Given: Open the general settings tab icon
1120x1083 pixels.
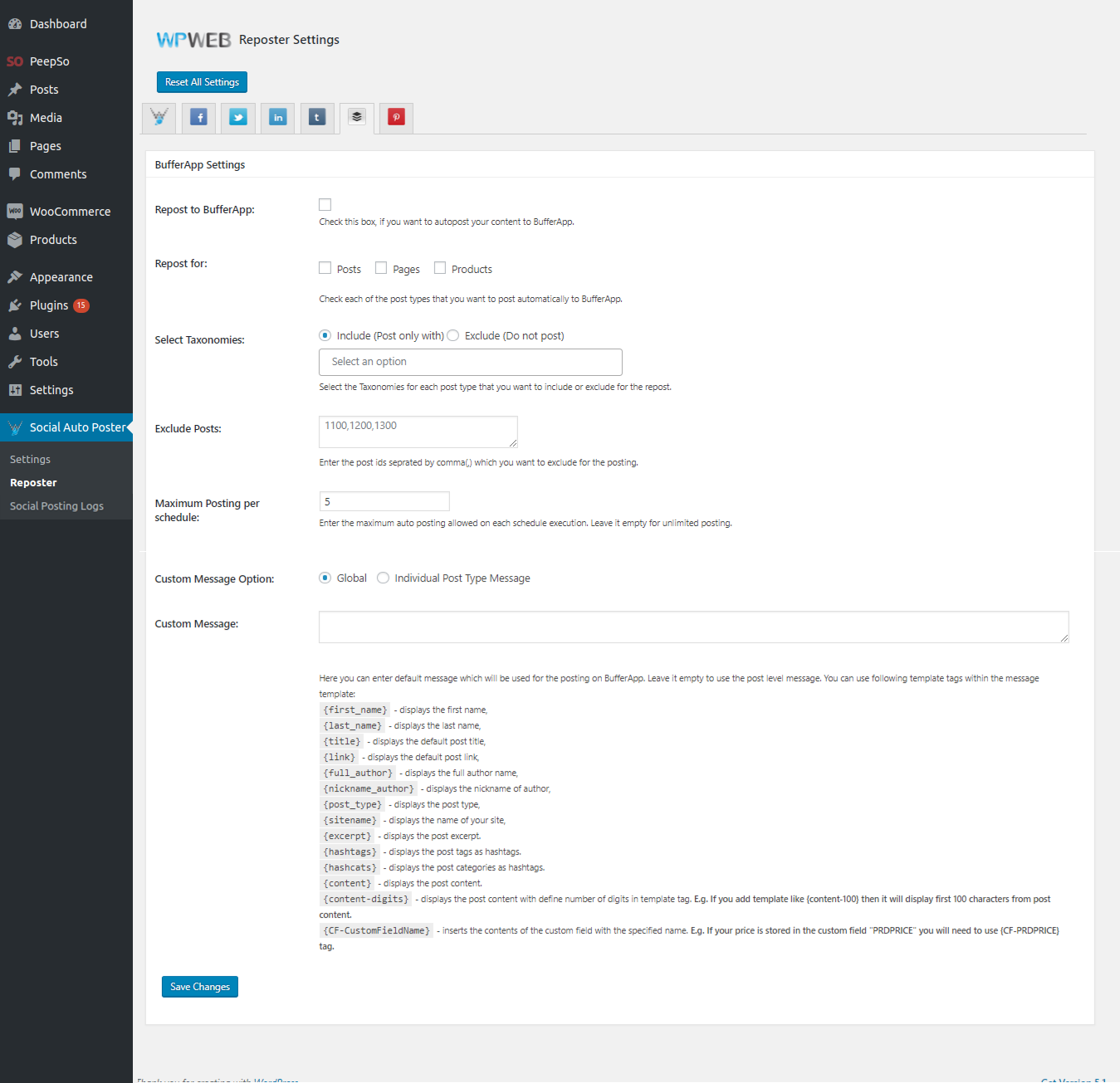Looking at the screenshot, I should coord(159,118).
